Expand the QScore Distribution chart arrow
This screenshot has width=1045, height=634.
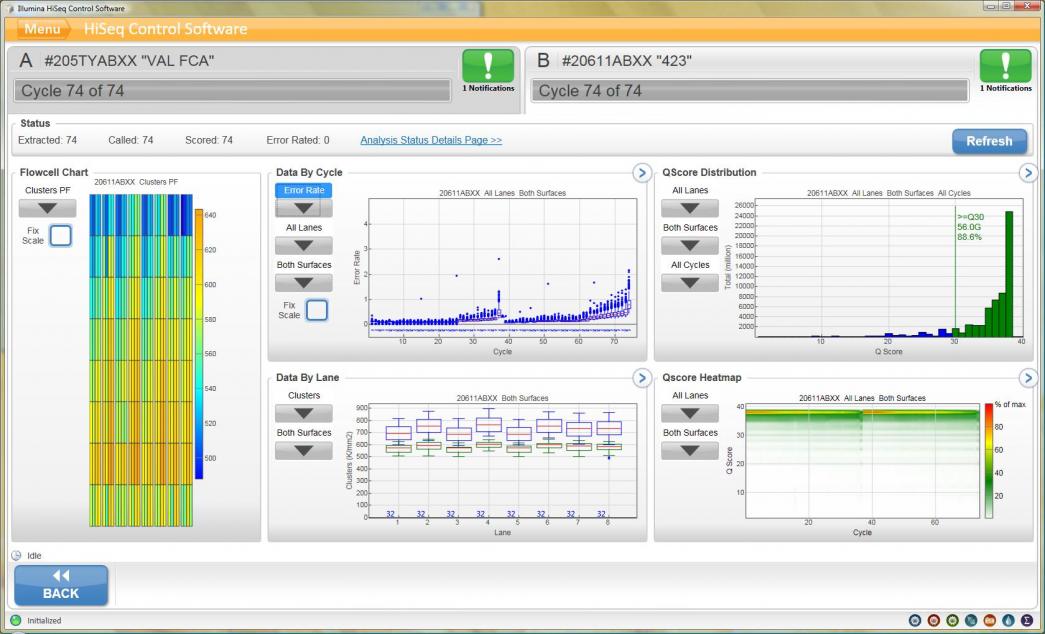(1028, 173)
